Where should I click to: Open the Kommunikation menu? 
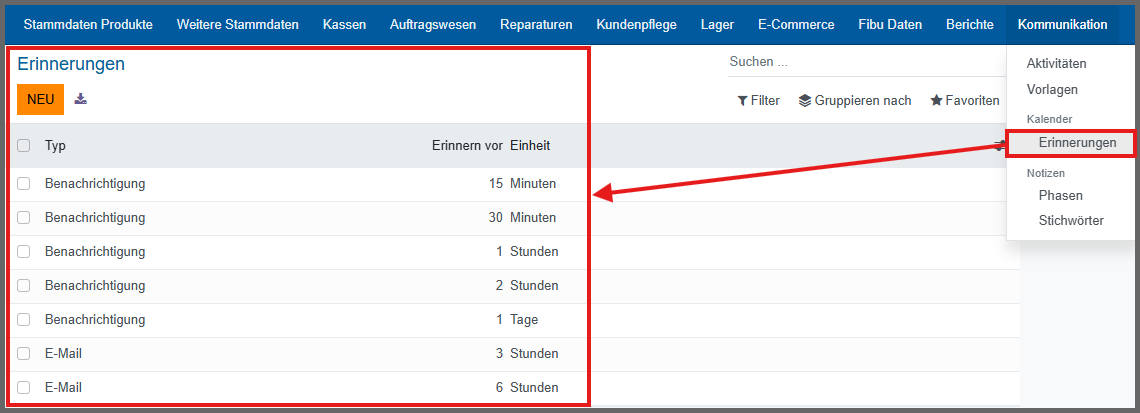(1062, 24)
